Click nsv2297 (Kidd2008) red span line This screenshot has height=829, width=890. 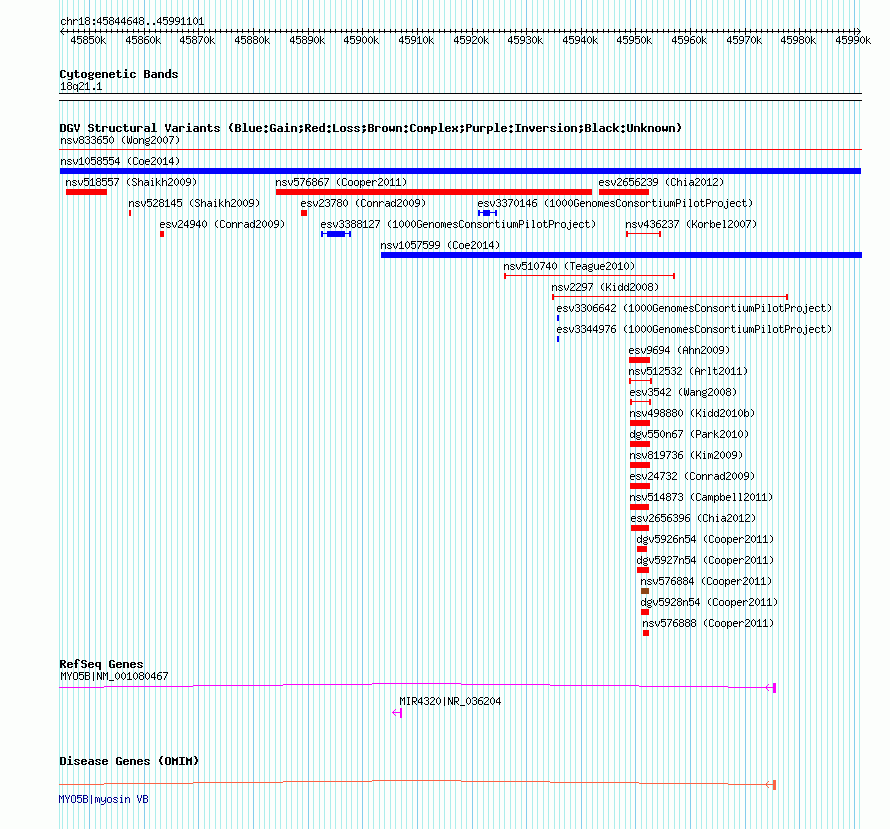(x=670, y=297)
